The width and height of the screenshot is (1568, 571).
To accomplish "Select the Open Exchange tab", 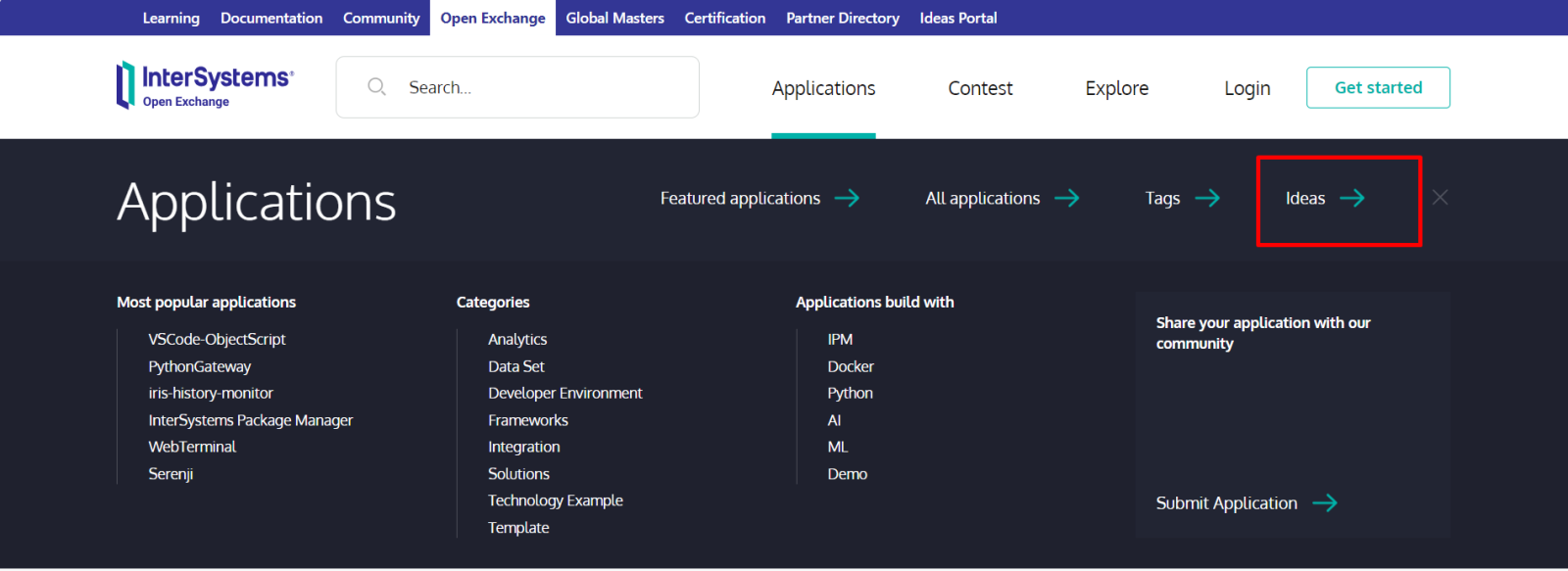I will [493, 18].
